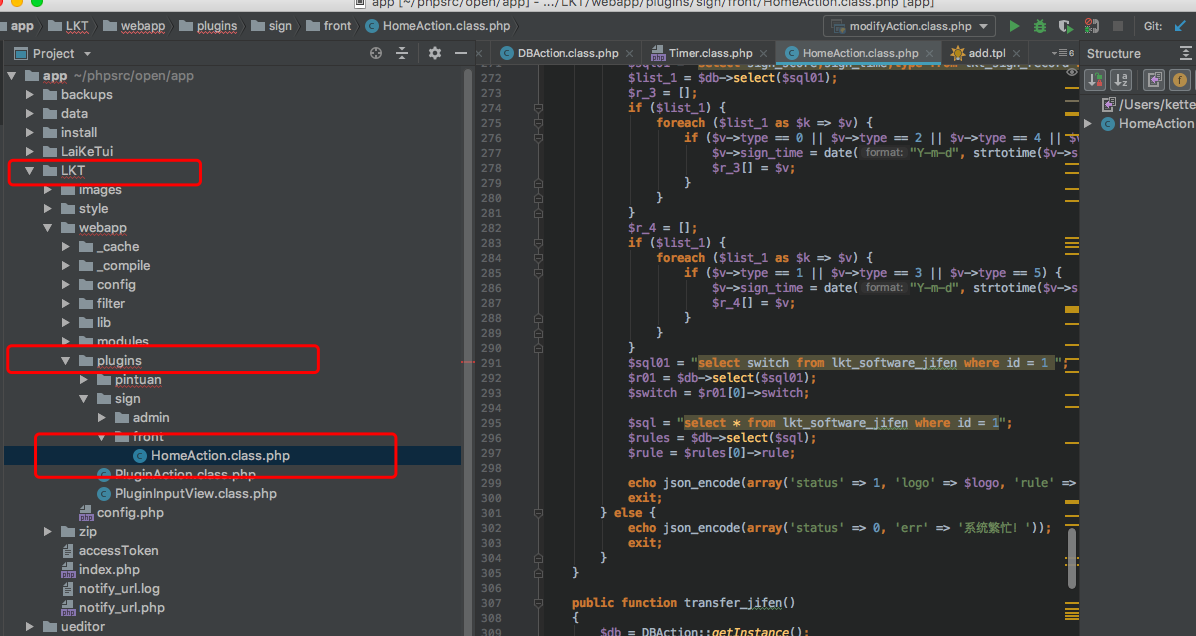Collapse all in Project panel
The width and height of the screenshot is (1196, 636).
tap(402, 53)
